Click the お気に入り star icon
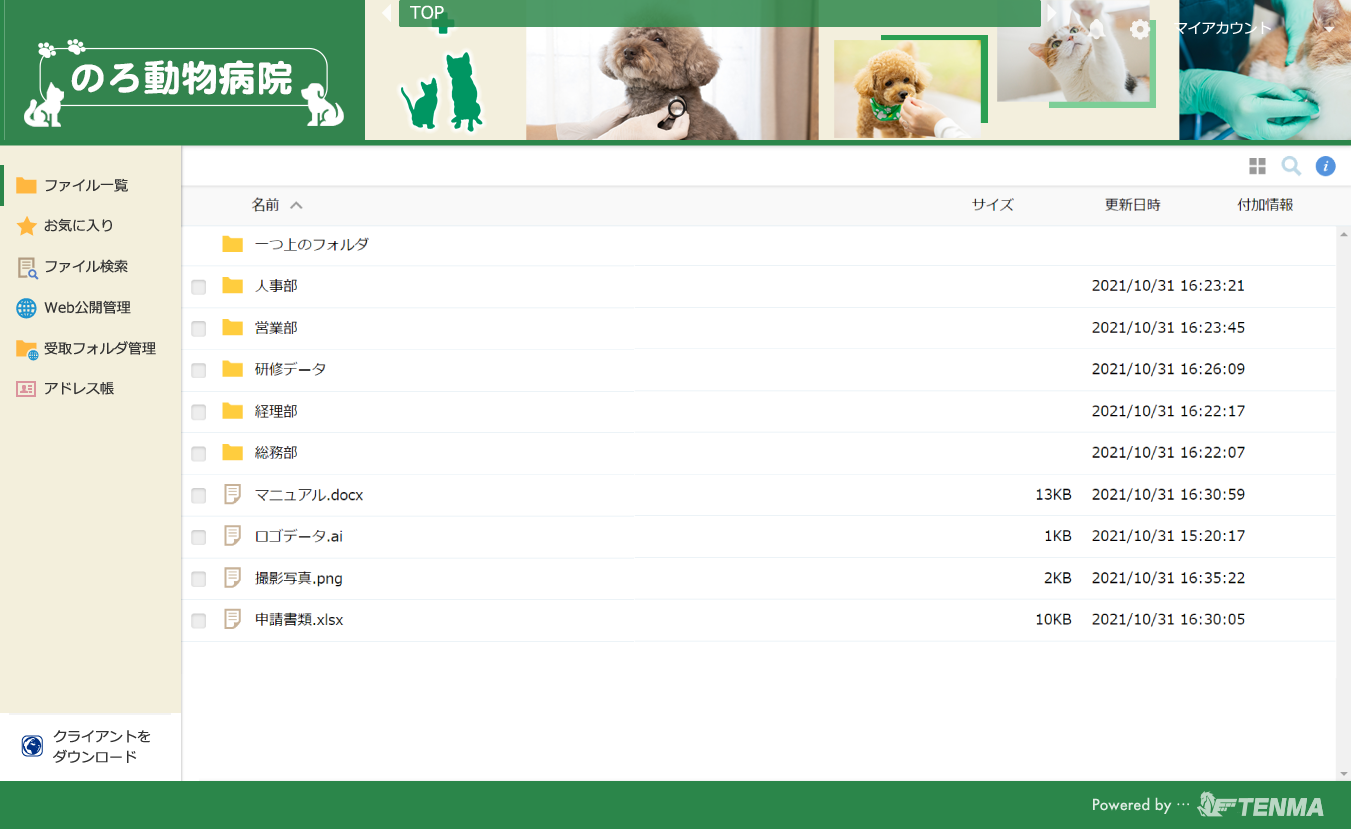 [26, 226]
